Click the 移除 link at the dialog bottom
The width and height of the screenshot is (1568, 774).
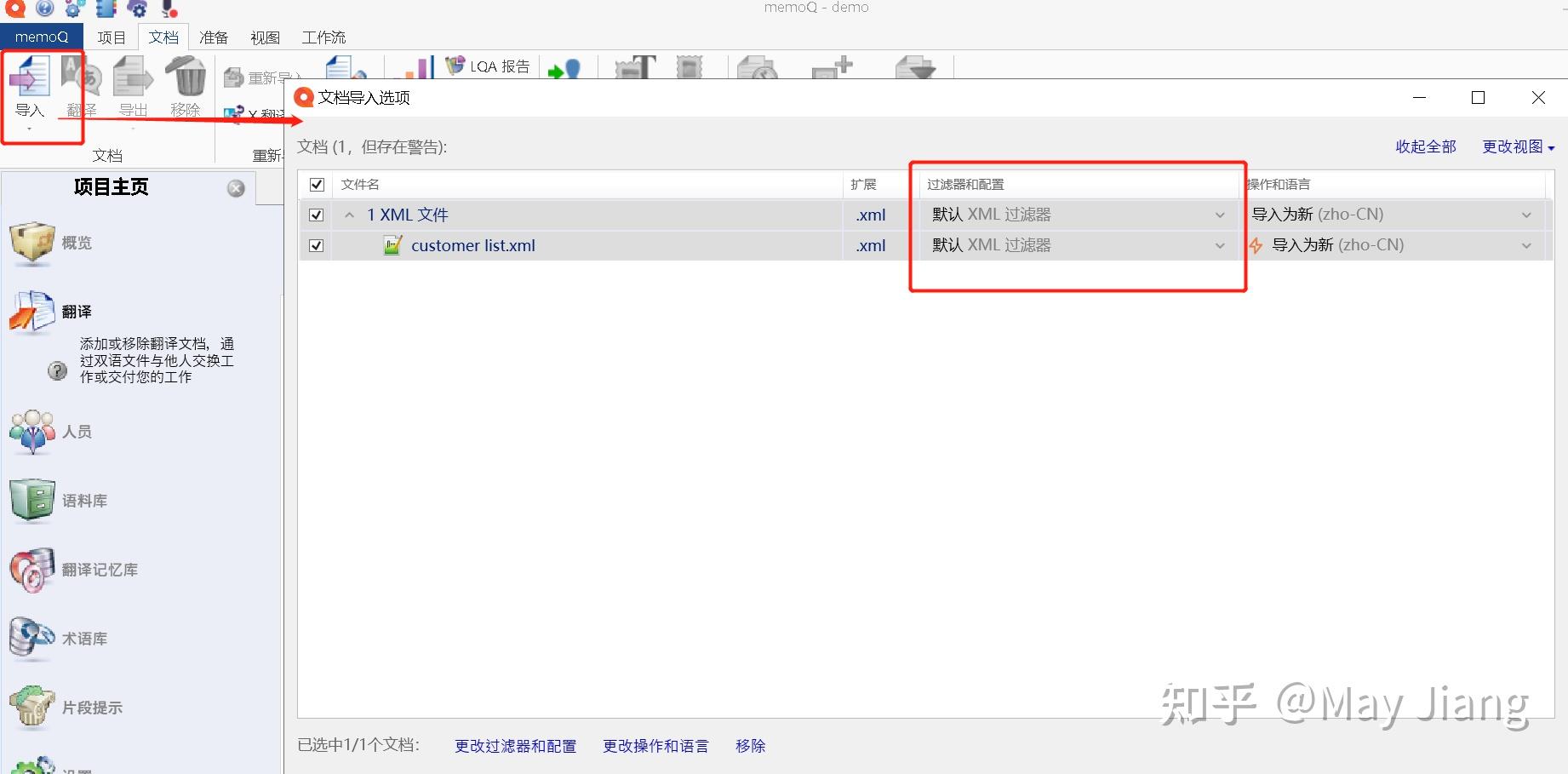click(750, 746)
